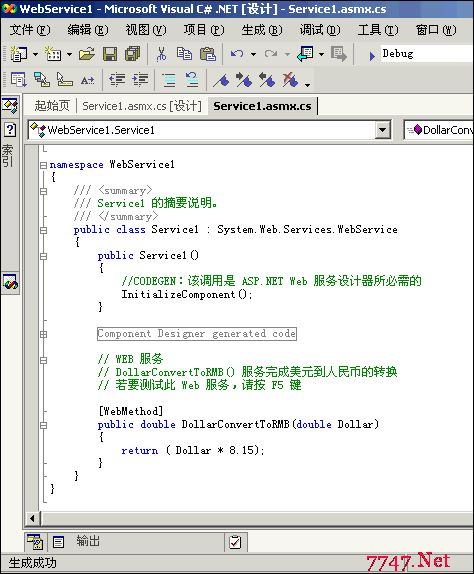Viewport: 474px width, 574px height.
Task: Open the 项目(P) menu
Action: point(204,30)
